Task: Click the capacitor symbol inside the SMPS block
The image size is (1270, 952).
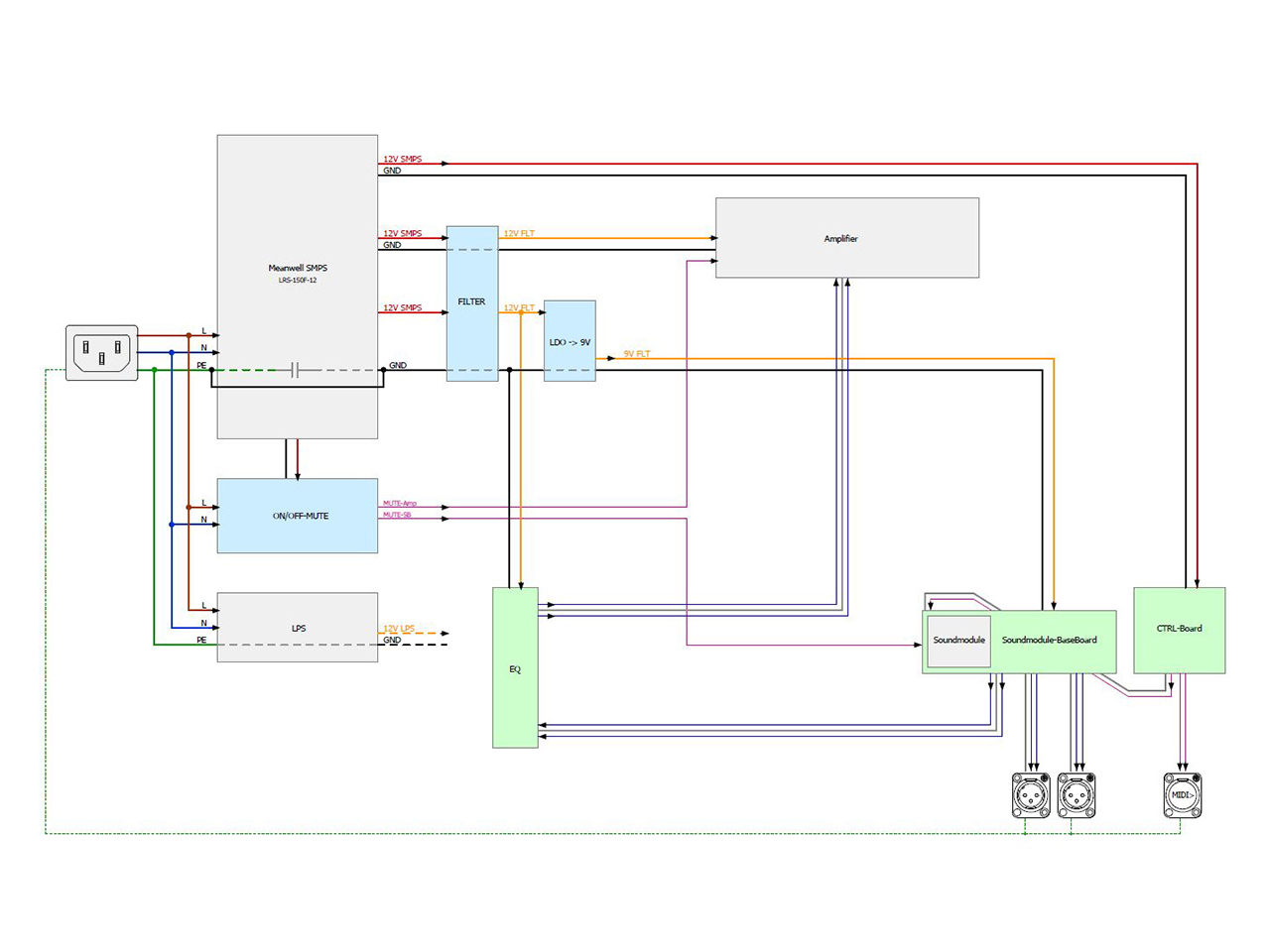Action: pos(295,370)
